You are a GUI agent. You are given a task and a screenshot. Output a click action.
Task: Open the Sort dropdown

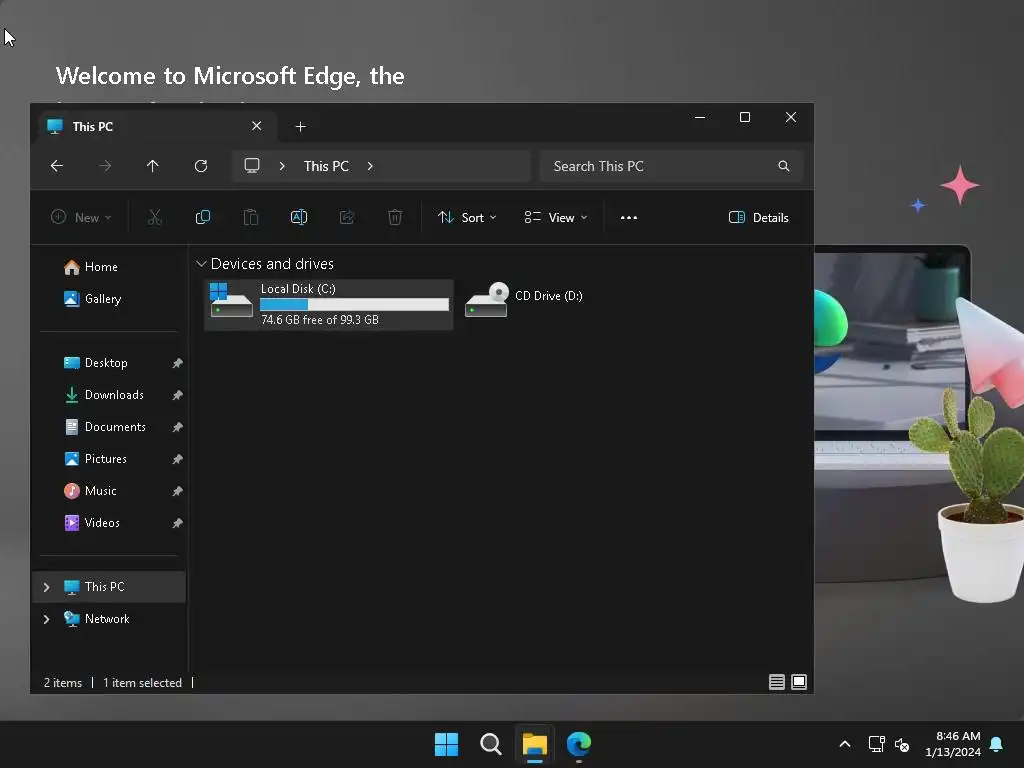[x=468, y=217]
